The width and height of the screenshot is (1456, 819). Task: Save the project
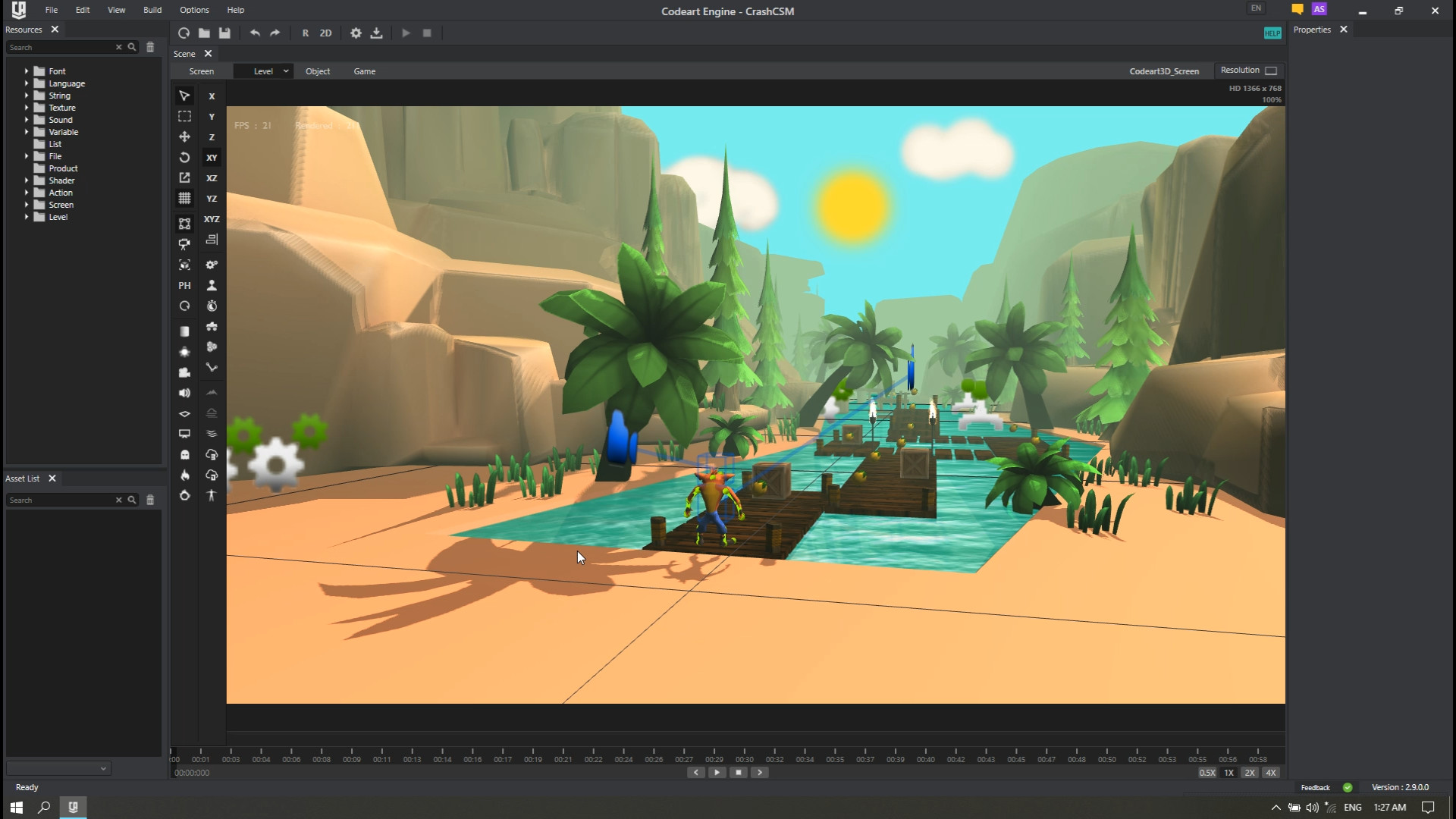tap(224, 33)
